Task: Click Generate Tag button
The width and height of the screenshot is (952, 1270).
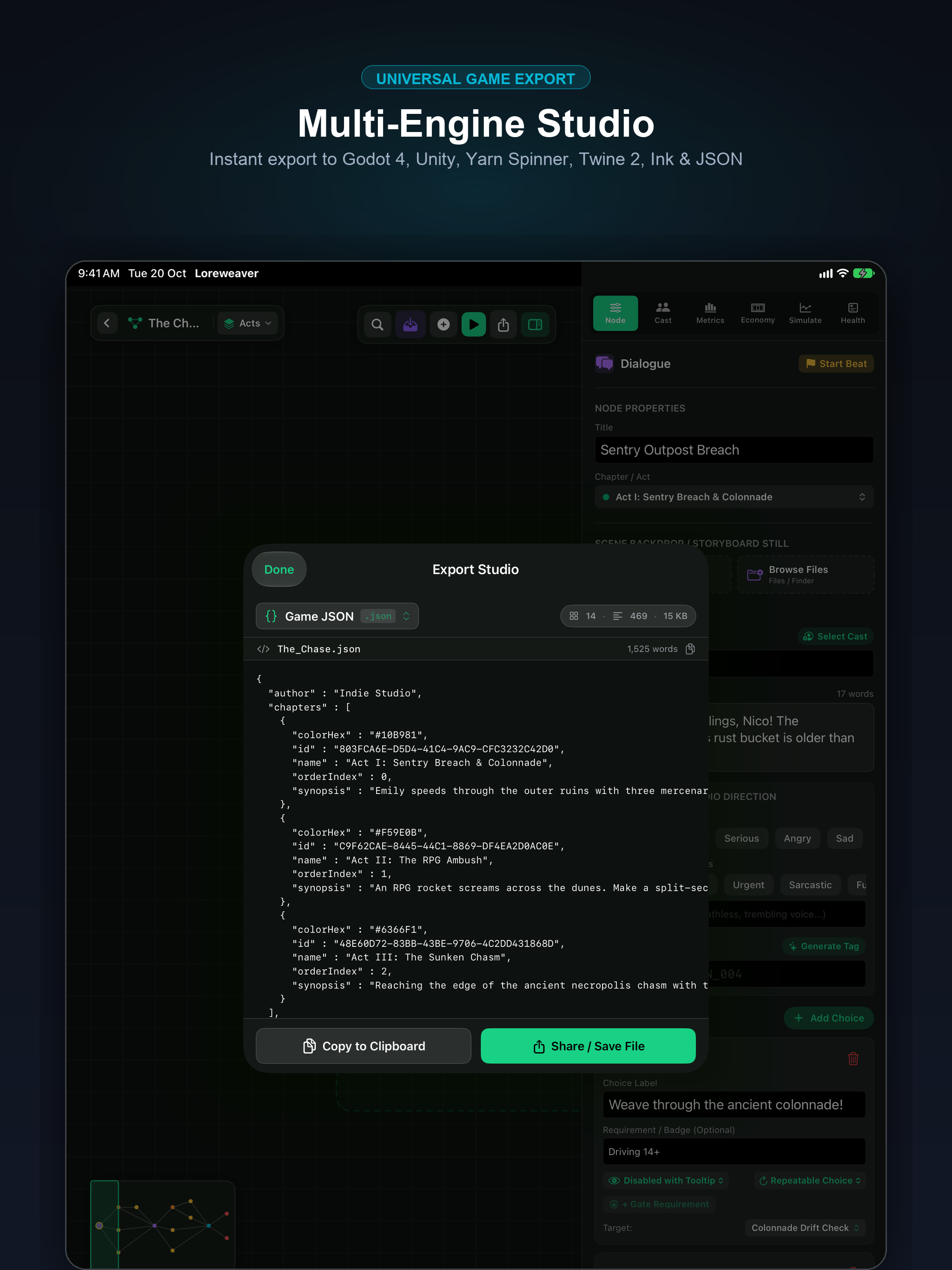Action: pos(824,946)
